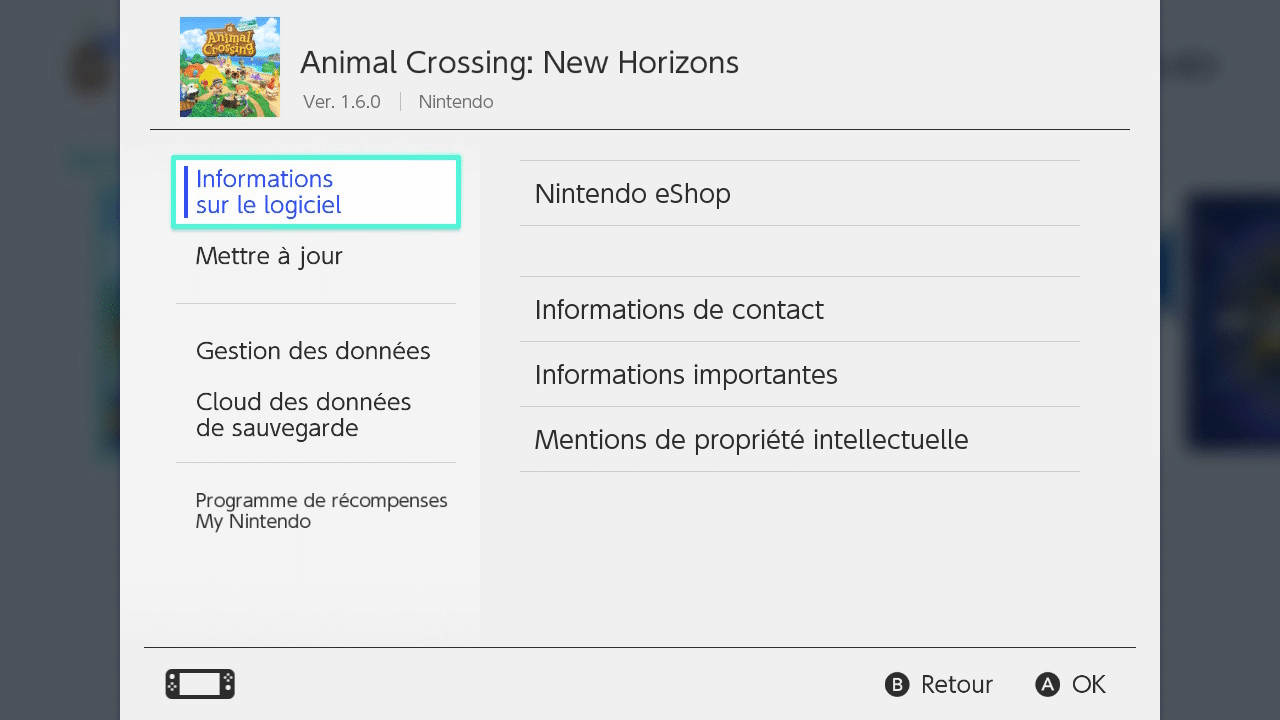Screen dimensions: 1280x720
Task: Open the Nintendo eShop entry
Action: (x=800, y=193)
